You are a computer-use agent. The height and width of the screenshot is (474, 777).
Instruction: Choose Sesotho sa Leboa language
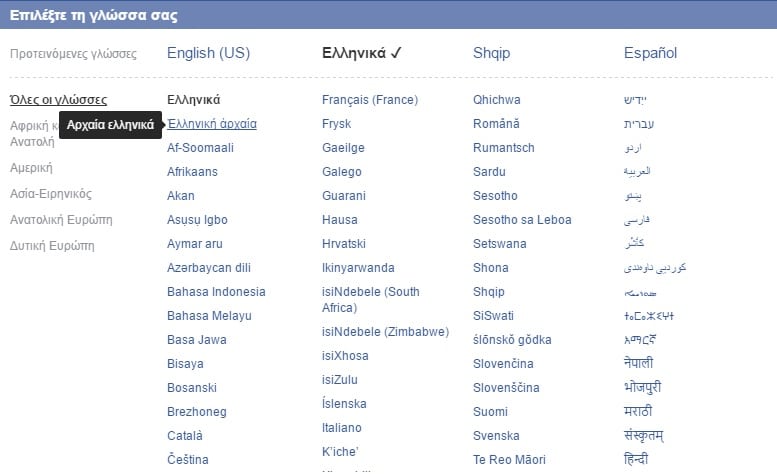click(x=522, y=219)
